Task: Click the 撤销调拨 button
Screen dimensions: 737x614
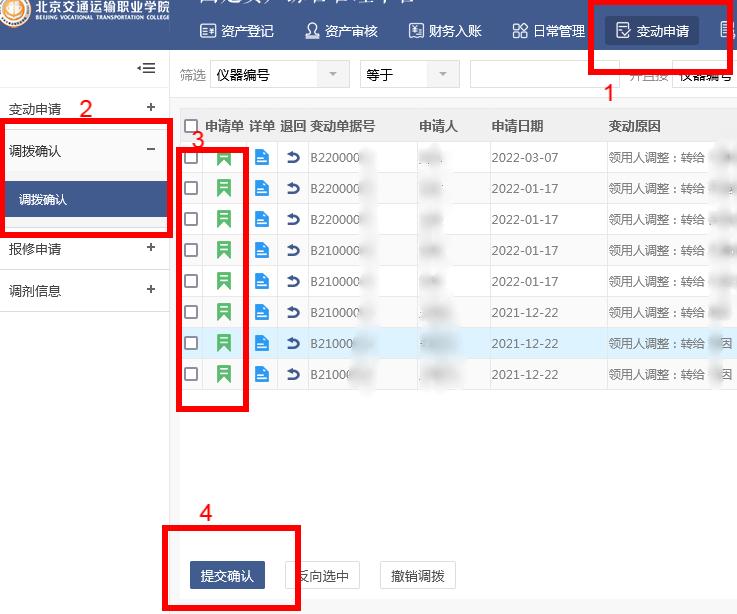Action: pyautogui.click(x=418, y=576)
